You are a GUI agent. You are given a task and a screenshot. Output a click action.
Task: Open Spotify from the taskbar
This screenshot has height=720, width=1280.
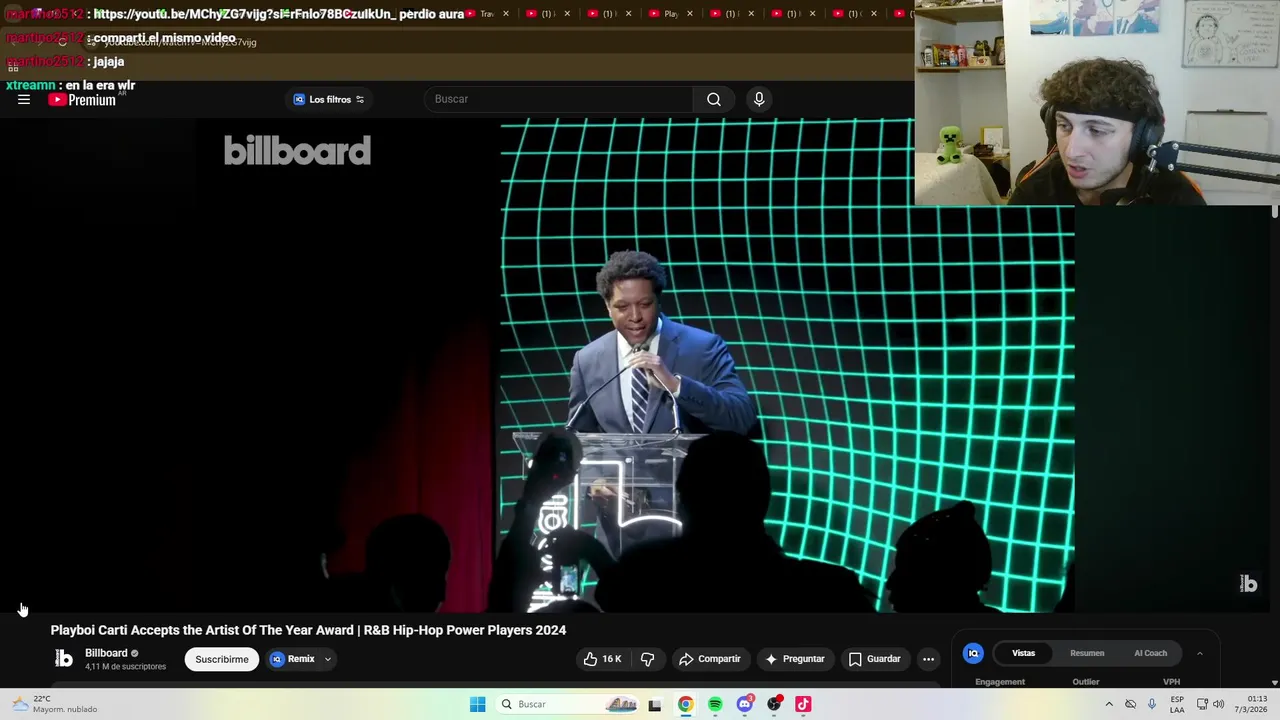pyautogui.click(x=715, y=704)
